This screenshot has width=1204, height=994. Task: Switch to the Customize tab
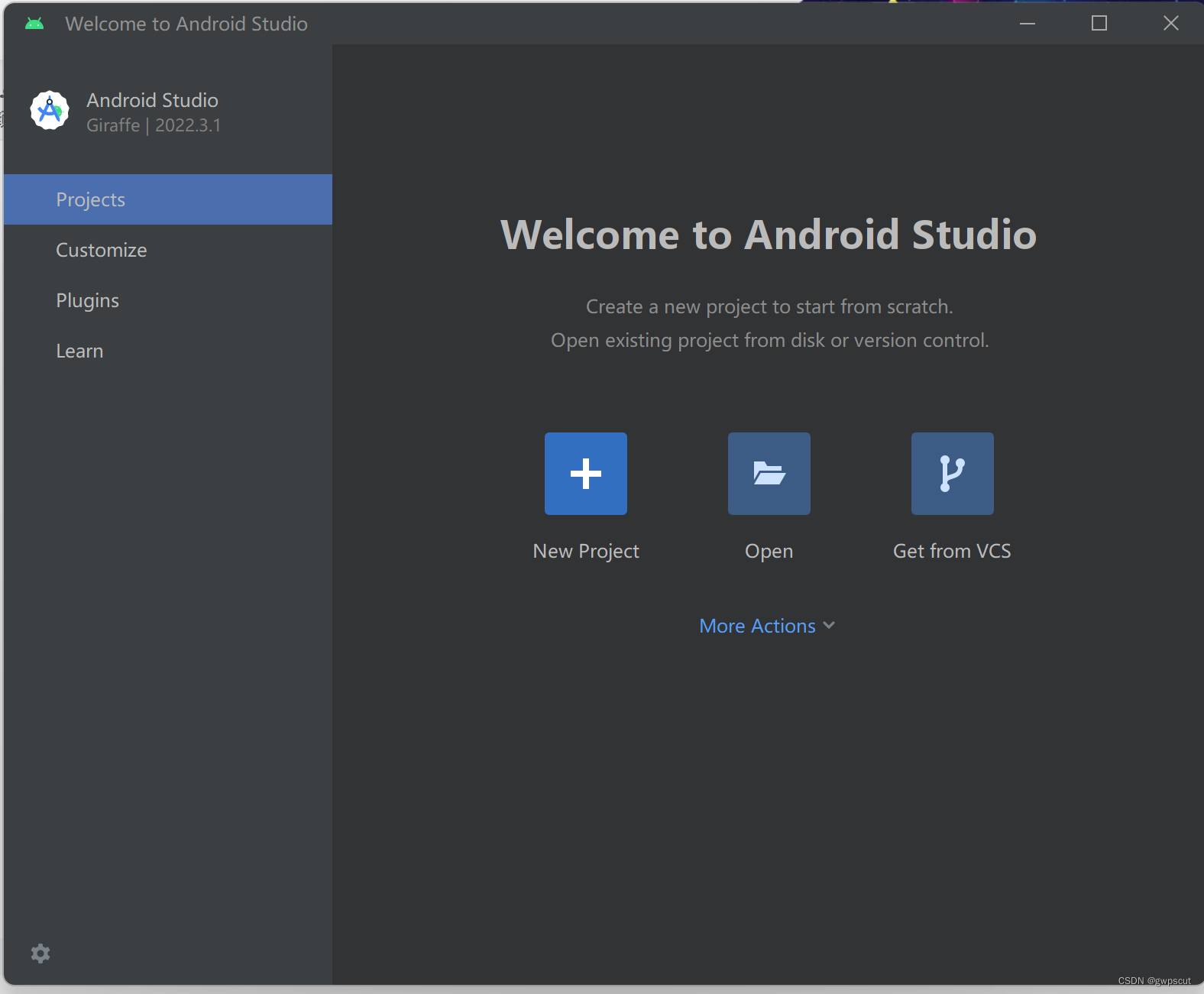click(168, 250)
